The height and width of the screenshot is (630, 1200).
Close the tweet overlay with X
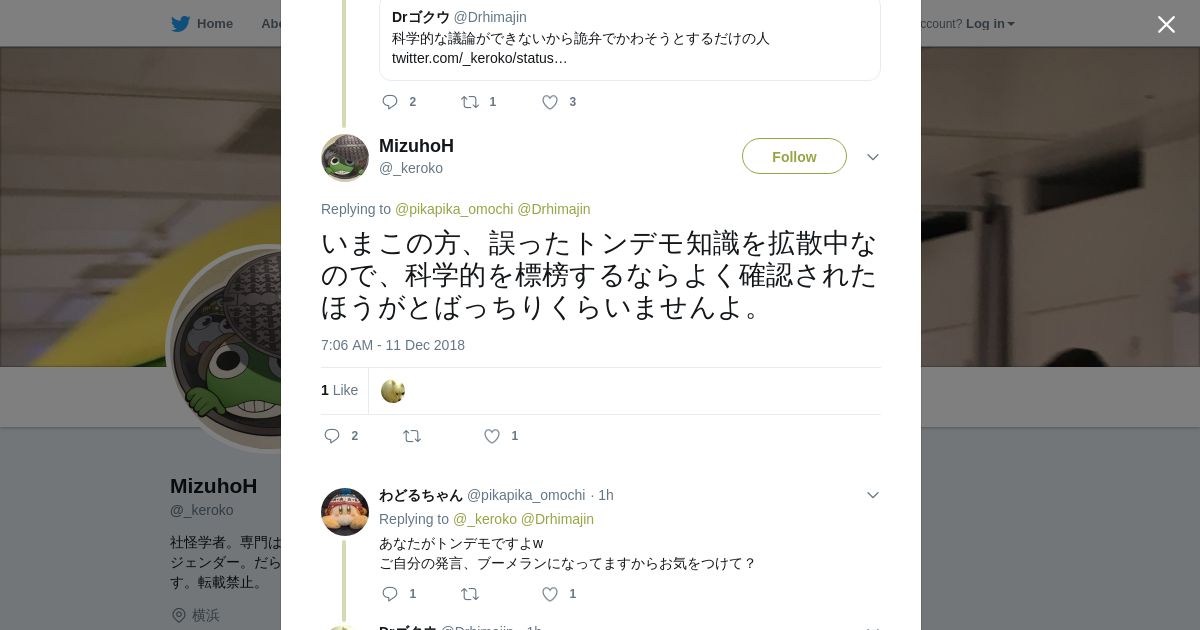coord(1166,25)
